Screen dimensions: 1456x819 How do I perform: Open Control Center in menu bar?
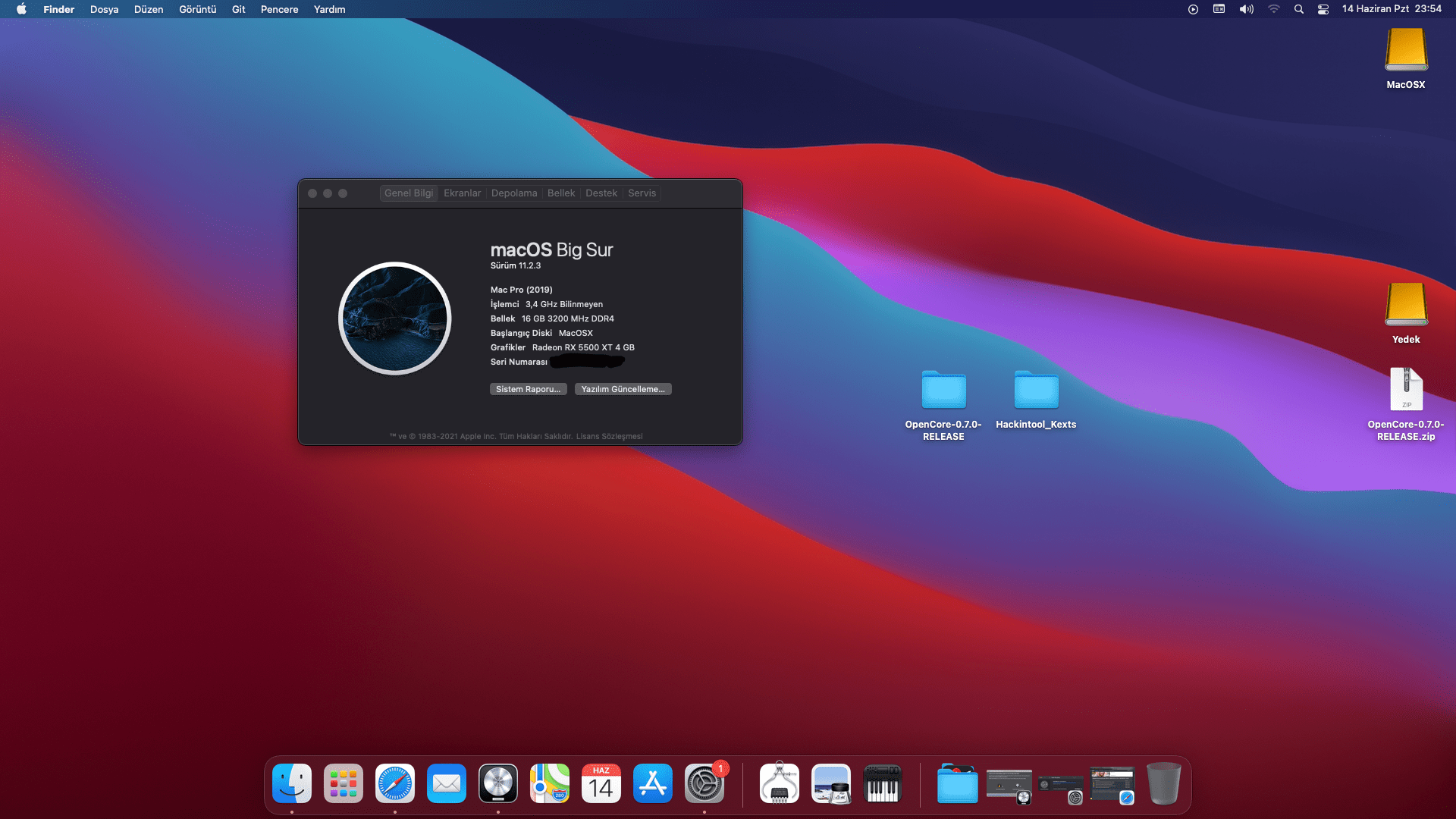1323,9
